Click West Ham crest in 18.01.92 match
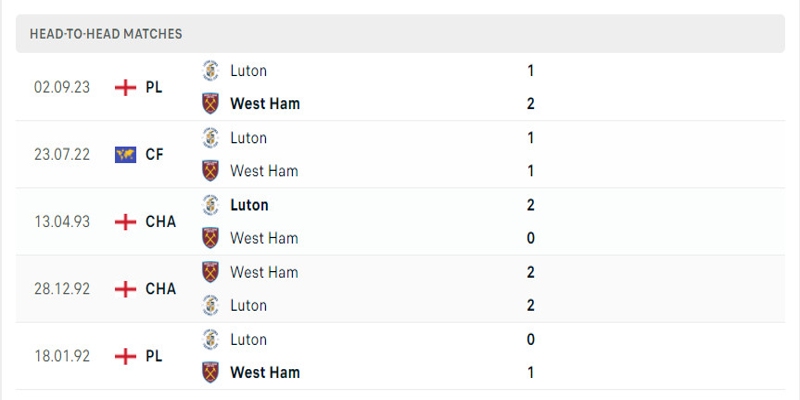 pyautogui.click(x=210, y=372)
